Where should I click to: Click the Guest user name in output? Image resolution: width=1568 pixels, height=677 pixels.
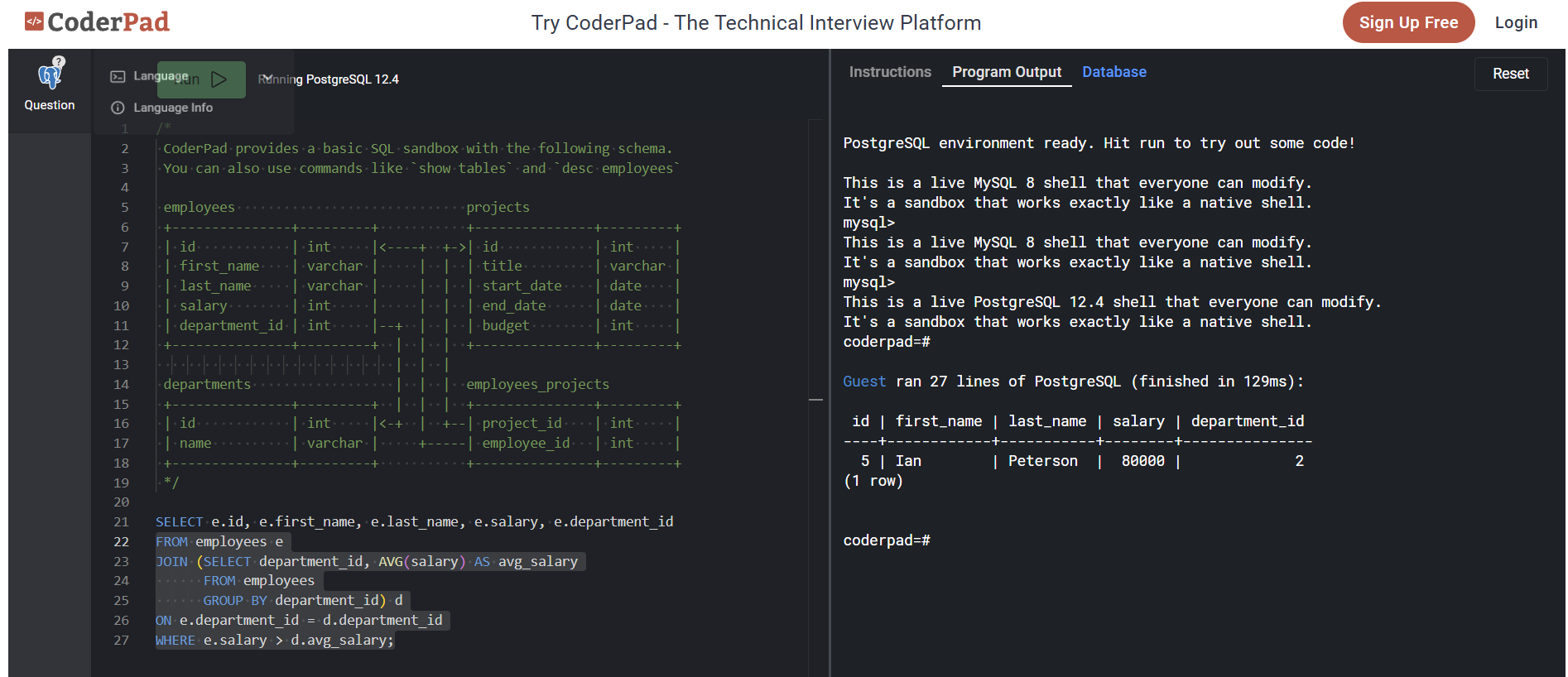coord(864,382)
